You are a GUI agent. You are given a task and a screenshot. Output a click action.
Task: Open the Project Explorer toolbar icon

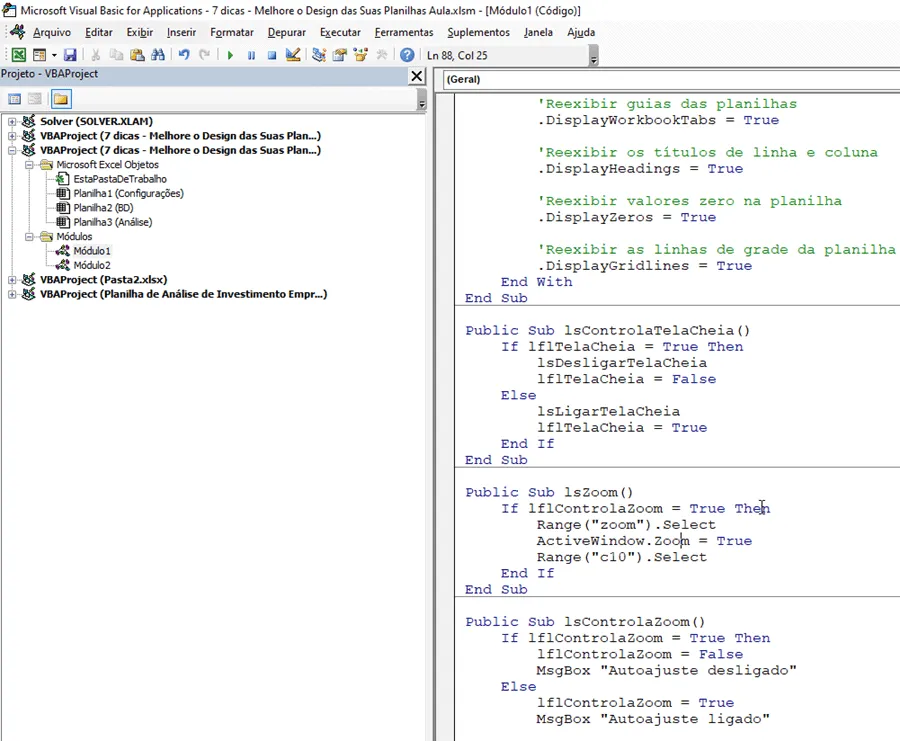click(319, 55)
